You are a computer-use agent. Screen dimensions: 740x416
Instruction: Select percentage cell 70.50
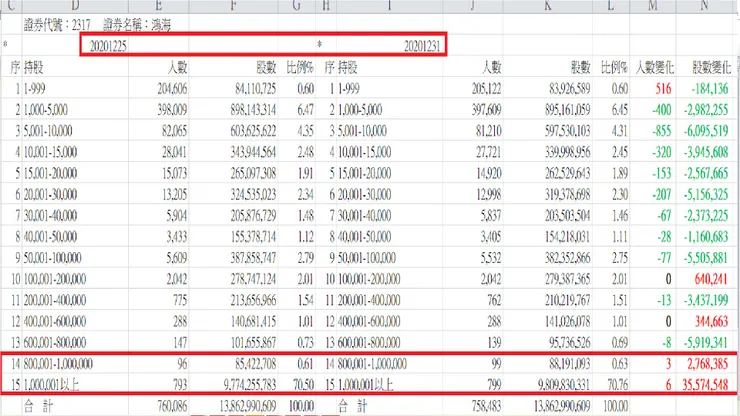click(303, 385)
